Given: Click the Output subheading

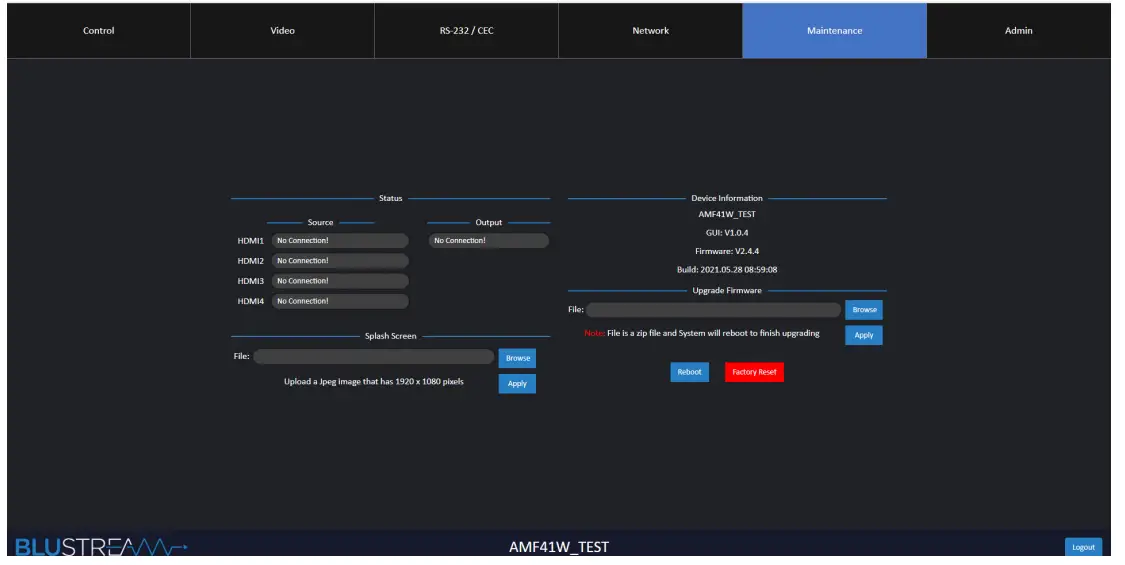Looking at the screenshot, I should click(489, 223).
